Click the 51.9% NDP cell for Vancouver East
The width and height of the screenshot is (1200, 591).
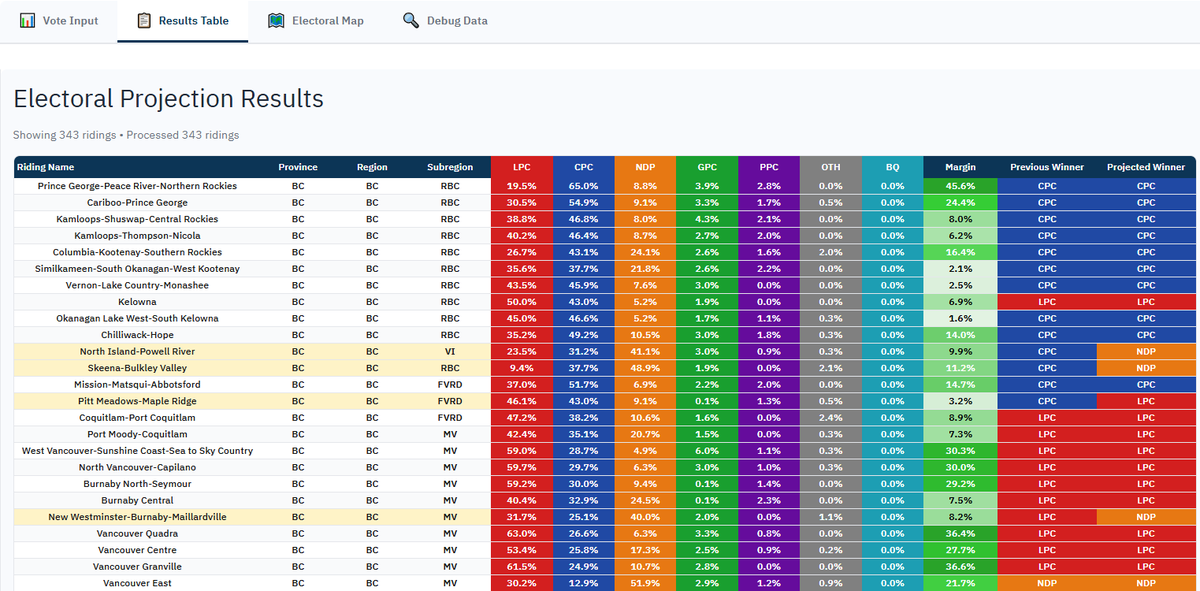pyautogui.click(x=645, y=582)
